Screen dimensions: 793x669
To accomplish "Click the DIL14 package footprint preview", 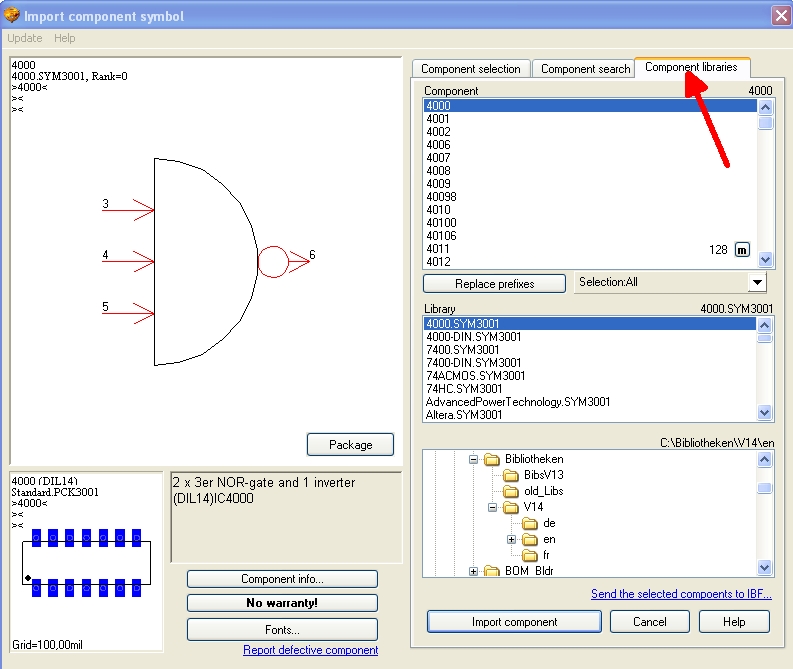I will (86, 561).
